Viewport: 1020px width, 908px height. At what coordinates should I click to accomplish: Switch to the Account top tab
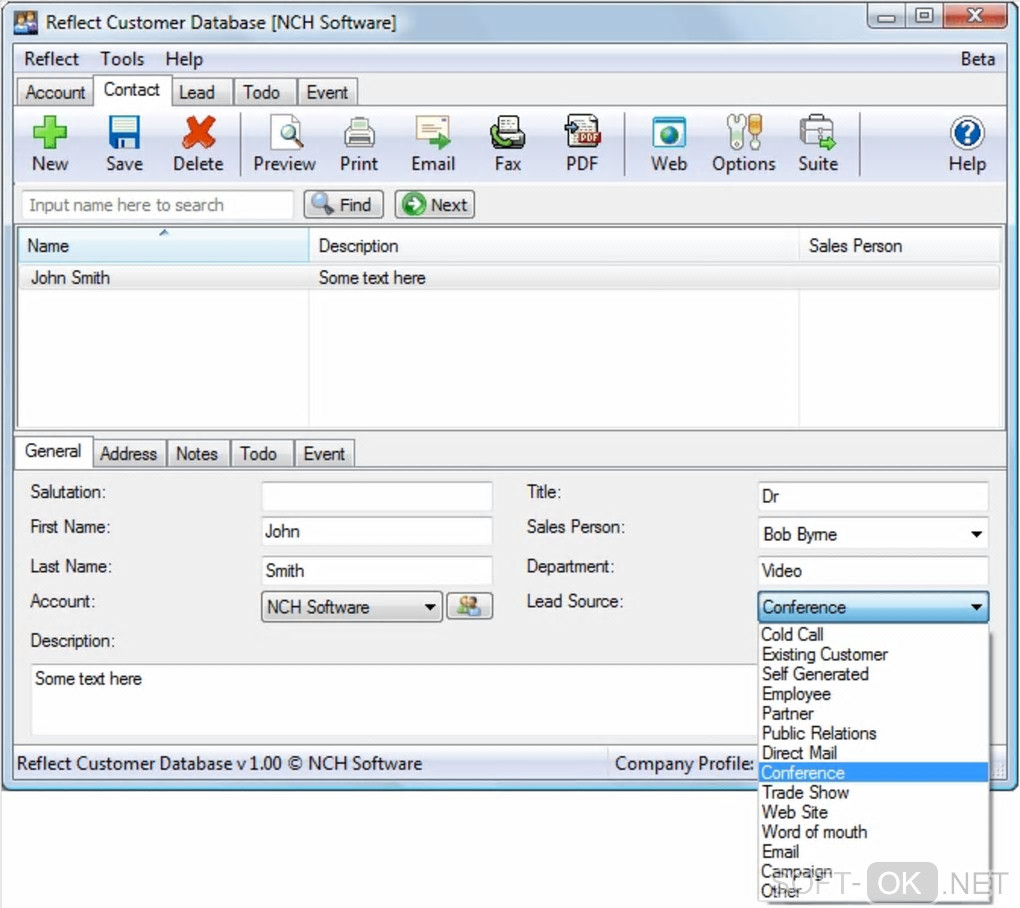point(55,92)
